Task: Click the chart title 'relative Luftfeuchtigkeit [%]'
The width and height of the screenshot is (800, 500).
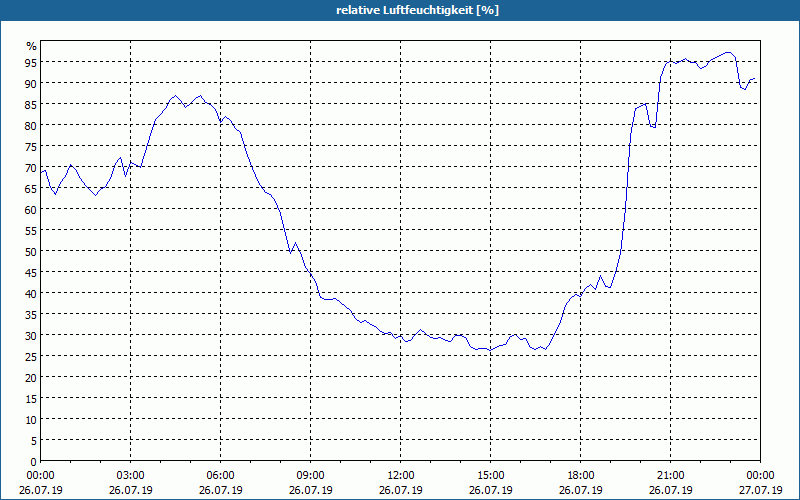Action: [x=417, y=10]
